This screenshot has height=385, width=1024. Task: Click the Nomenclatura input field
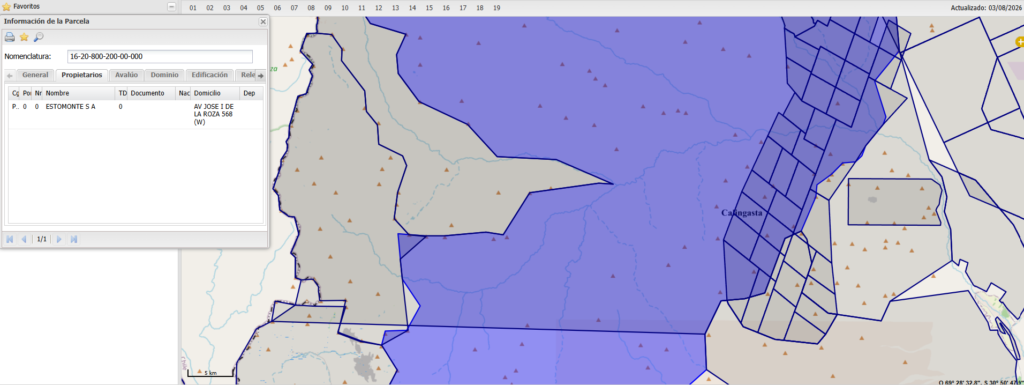(x=160, y=57)
